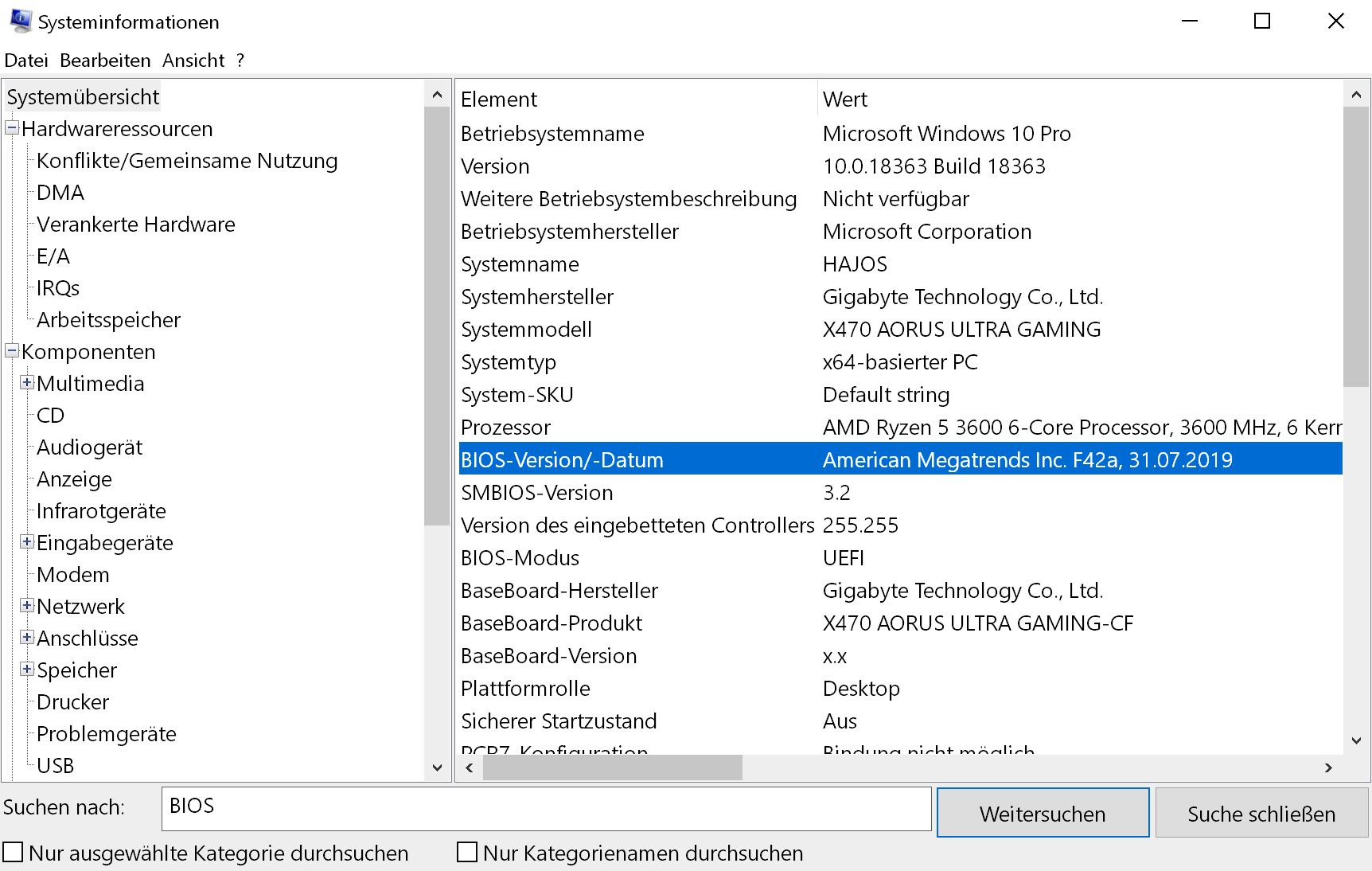Expand the Multimedia tree node
The height and width of the screenshot is (871, 1372).
(27, 383)
